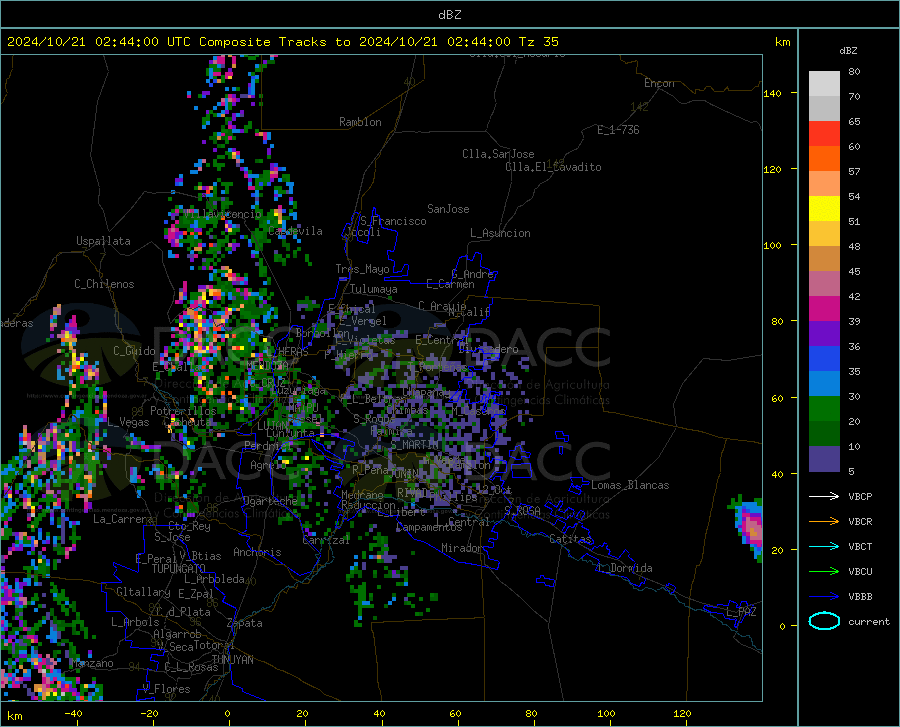The height and width of the screenshot is (727, 900).
Task: Click the Mirador map label
Action: pyautogui.click(x=462, y=548)
